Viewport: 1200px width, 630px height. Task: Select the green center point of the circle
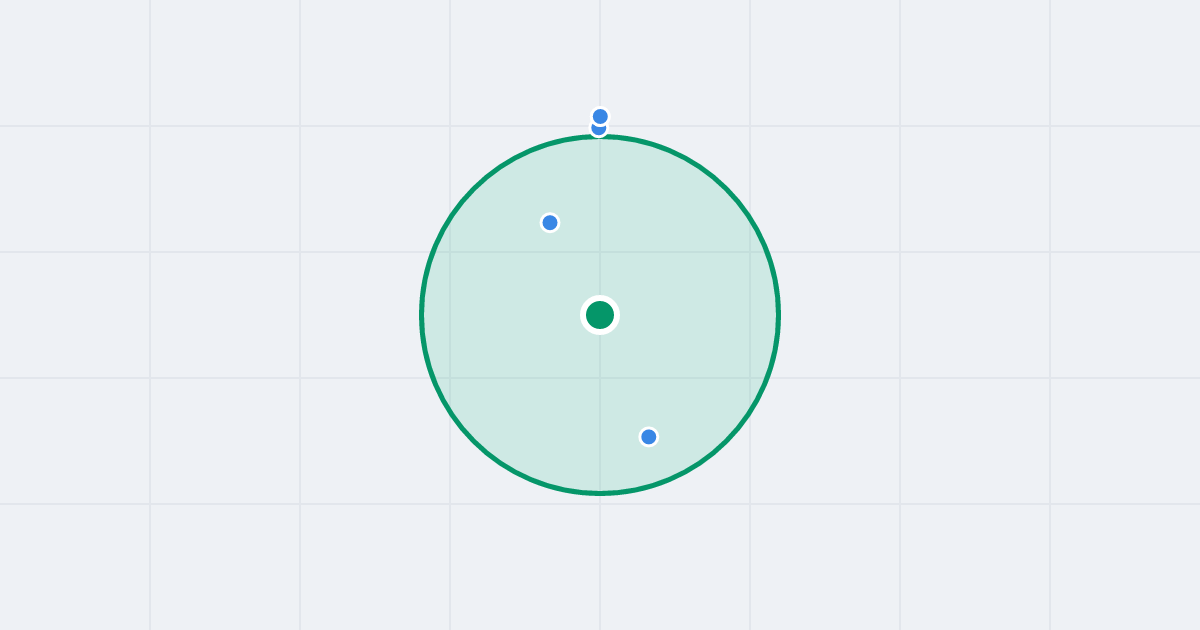point(600,315)
